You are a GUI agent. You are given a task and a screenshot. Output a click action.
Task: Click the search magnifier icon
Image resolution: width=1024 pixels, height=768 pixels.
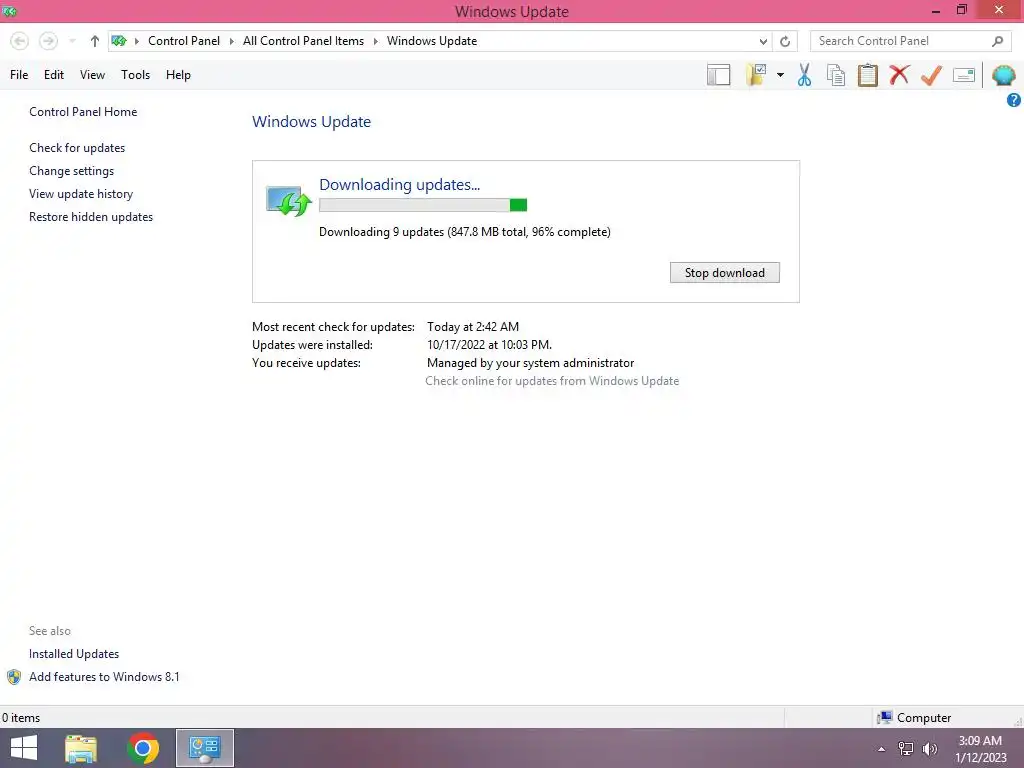click(x=997, y=41)
